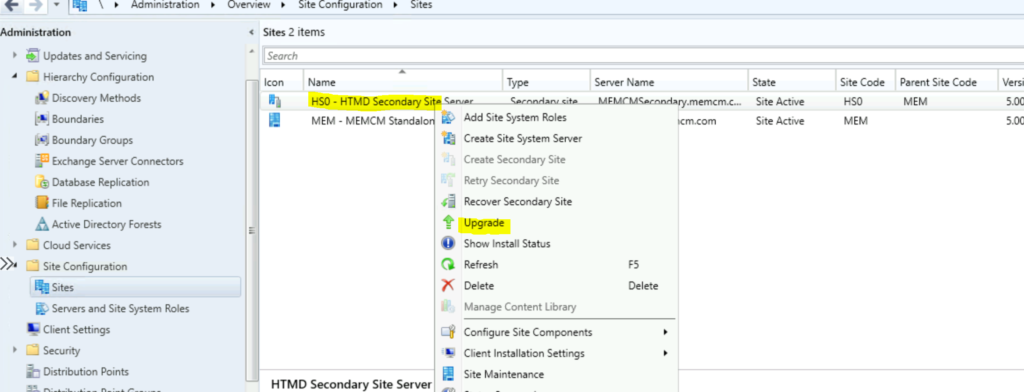Click the red X Delete icon
Image resolution: width=1024 pixels, height=392 pixels.
(x=448, y=286)
